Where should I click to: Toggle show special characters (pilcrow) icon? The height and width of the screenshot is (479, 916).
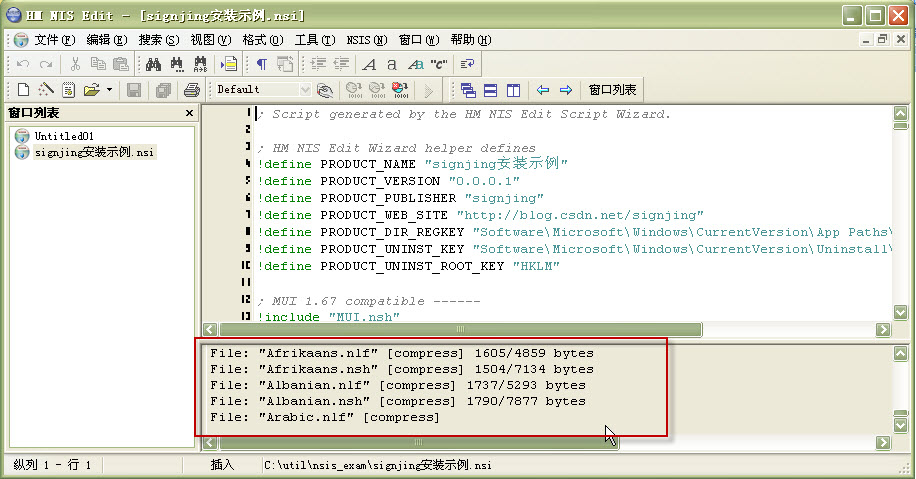pyautogui.click(x=262, y=64)
